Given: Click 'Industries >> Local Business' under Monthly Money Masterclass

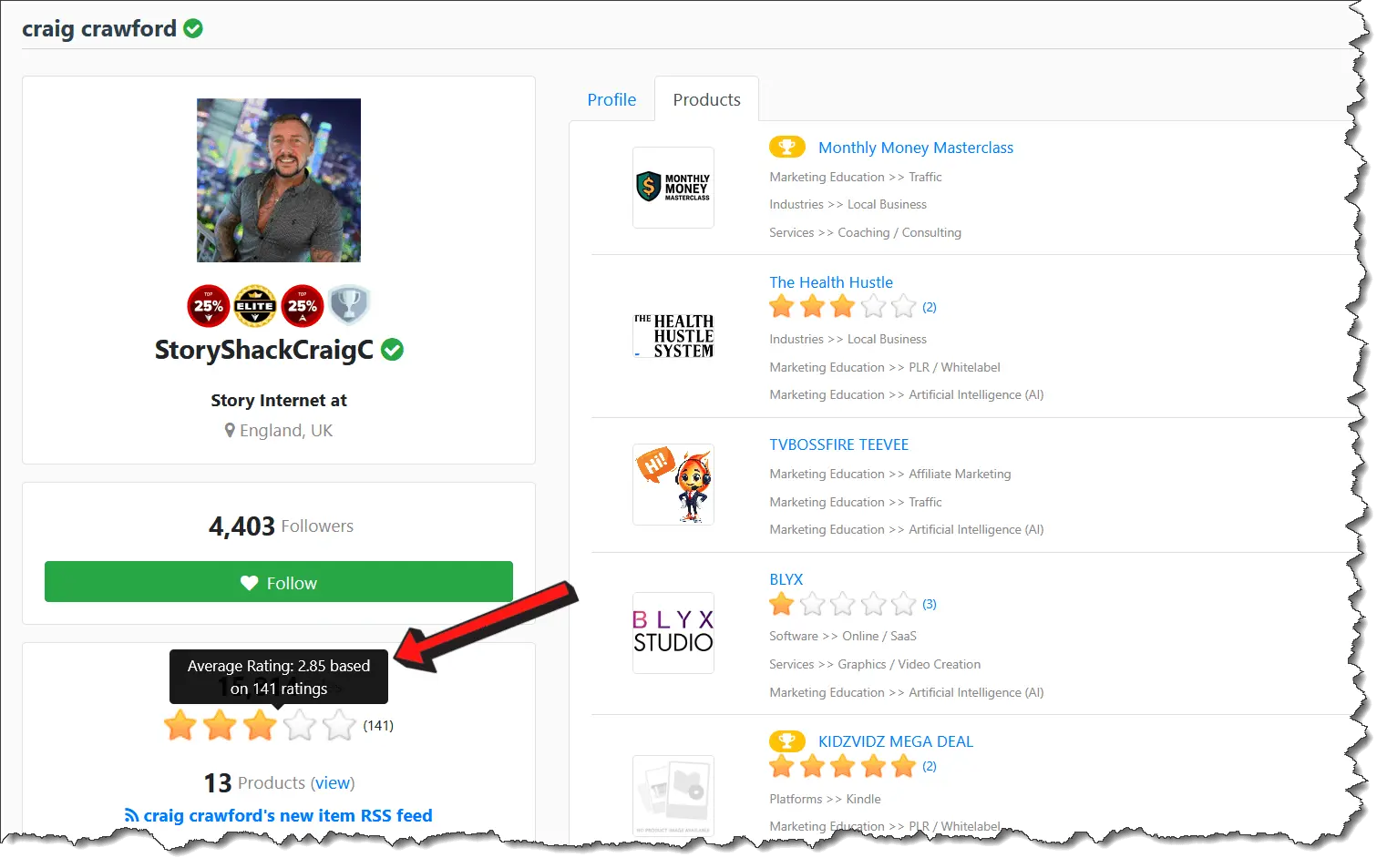Looking at the screenshot, I should (848, 204).
